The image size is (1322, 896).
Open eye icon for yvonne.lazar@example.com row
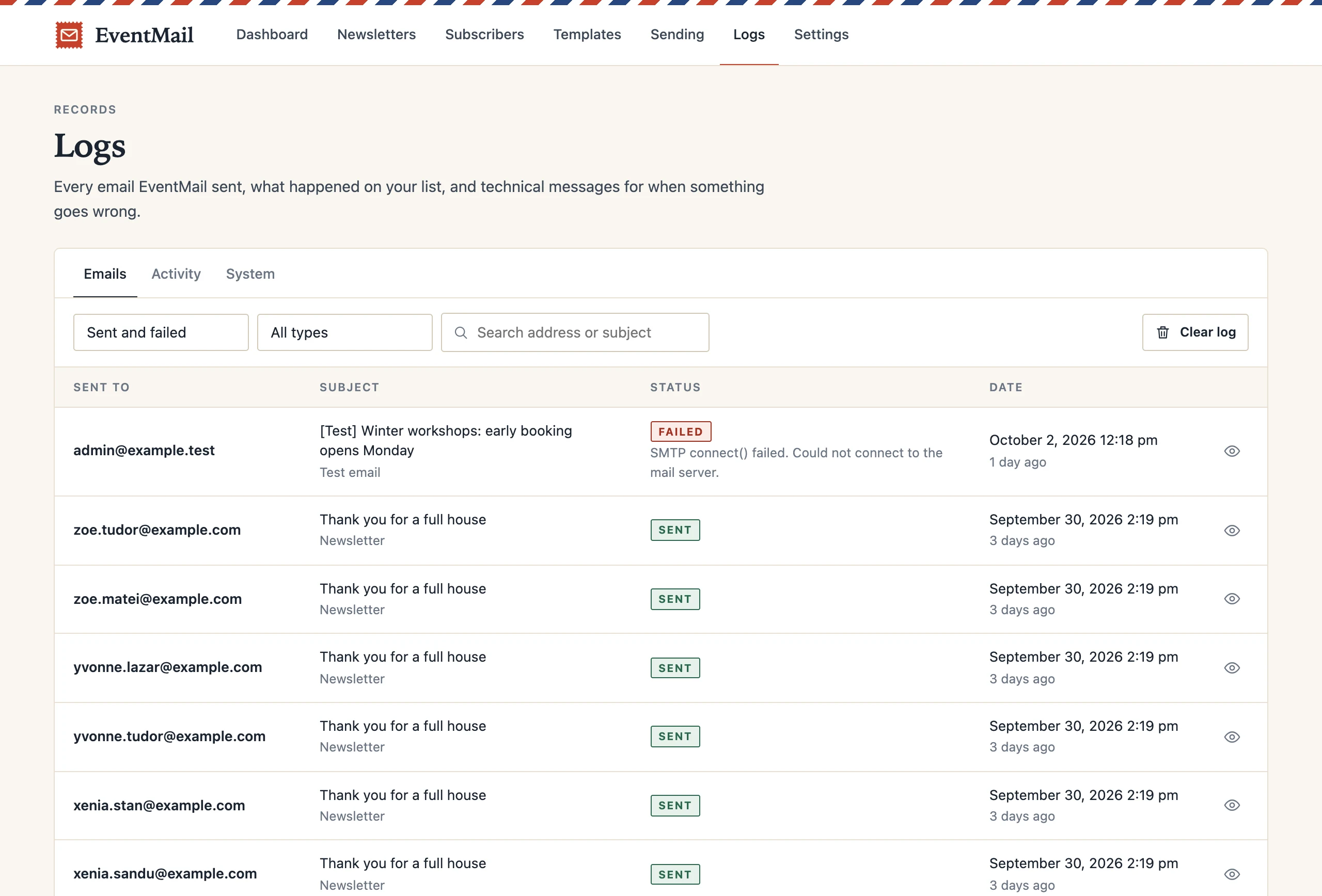pyautogui.click(x=1232, y=667)
